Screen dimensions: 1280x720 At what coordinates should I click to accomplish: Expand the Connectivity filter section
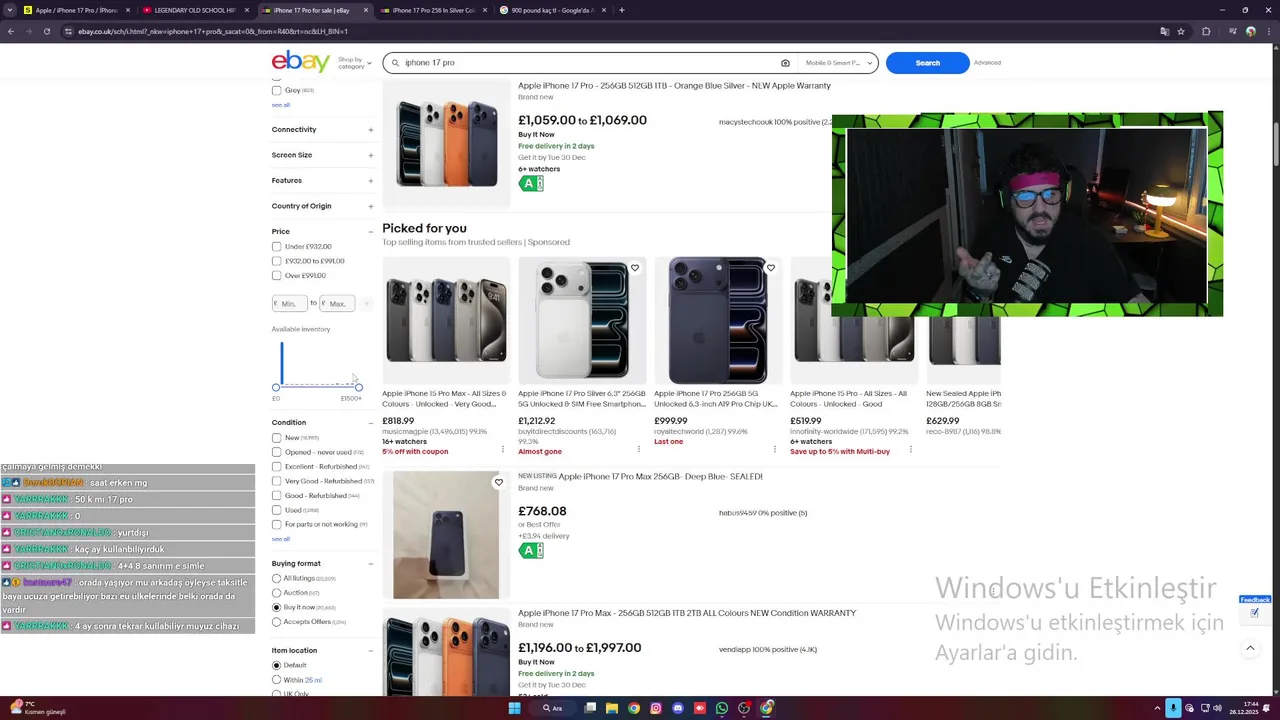(322, 129)
